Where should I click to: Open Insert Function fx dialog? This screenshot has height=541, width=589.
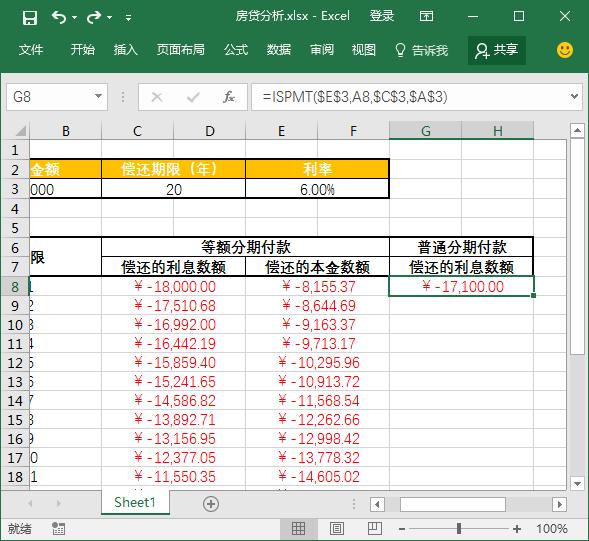229,97
